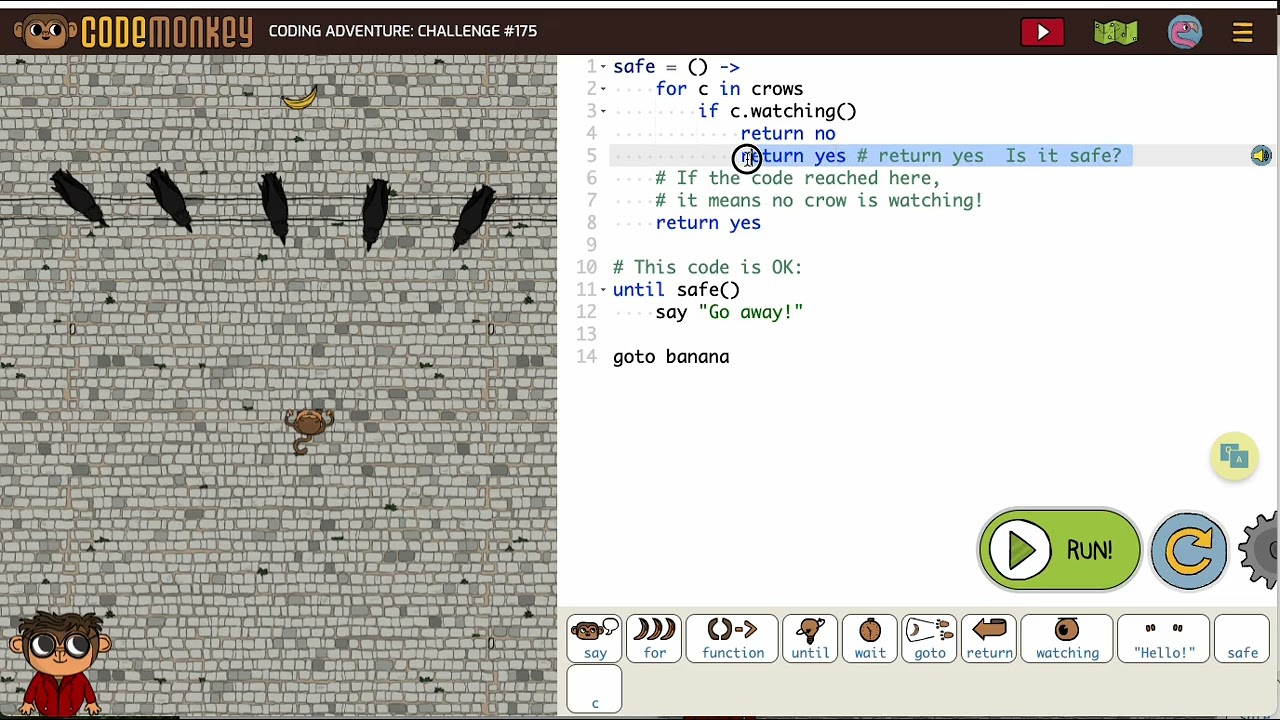Insert the until block

pyautogui.click(x=810, y=639)
